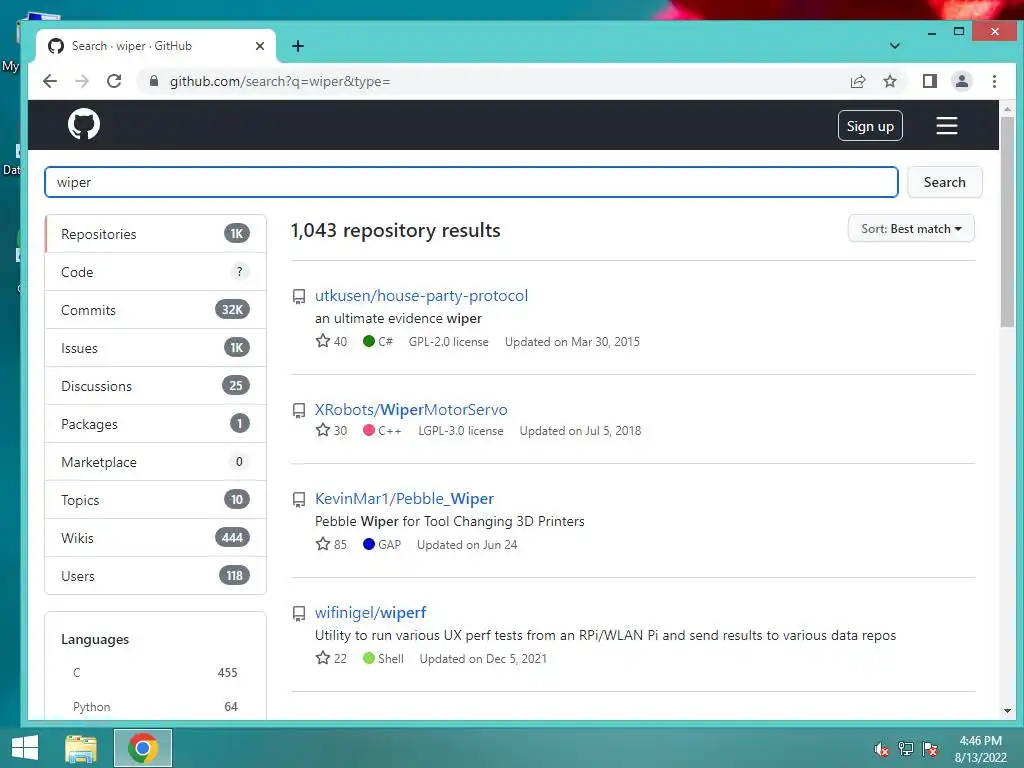Select the Issues filter
This screenshot has width=1024, height=768.
click(155, 347)
